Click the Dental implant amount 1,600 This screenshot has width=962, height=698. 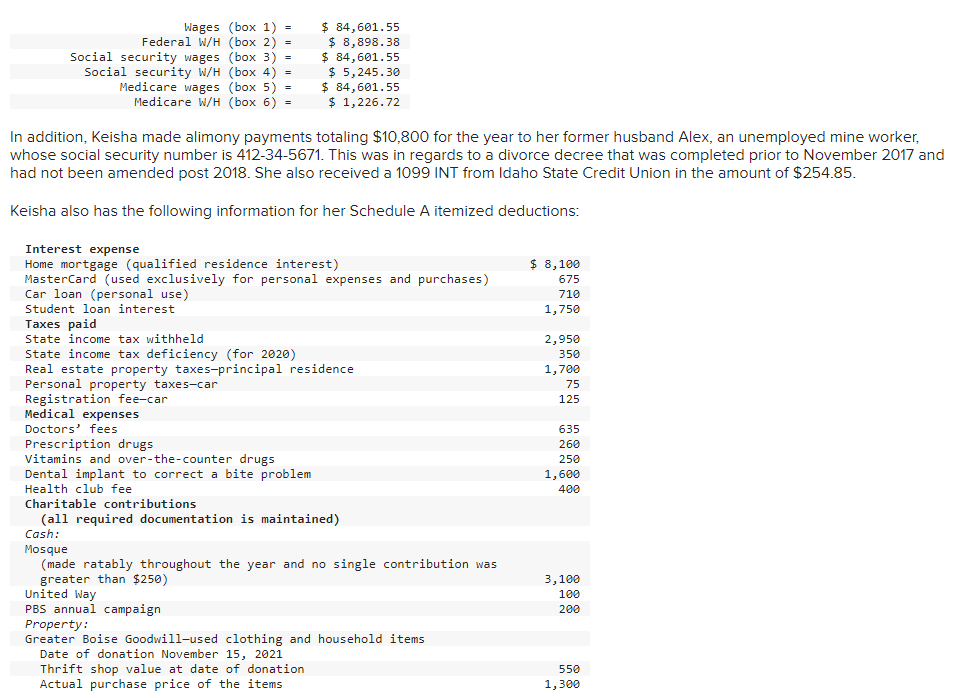(x=562, y=473)
